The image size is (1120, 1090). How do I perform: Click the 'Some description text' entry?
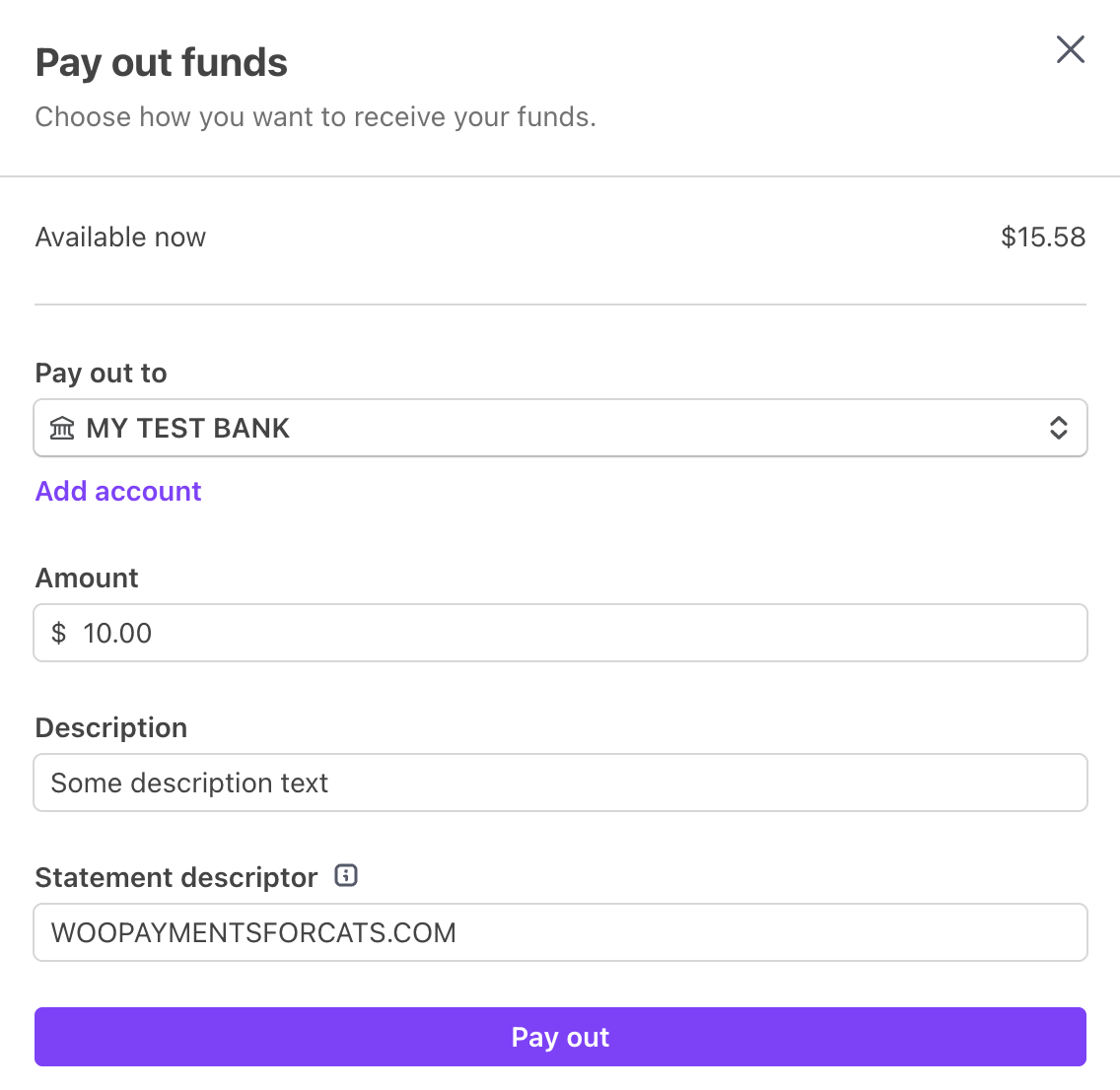point(189,783)
